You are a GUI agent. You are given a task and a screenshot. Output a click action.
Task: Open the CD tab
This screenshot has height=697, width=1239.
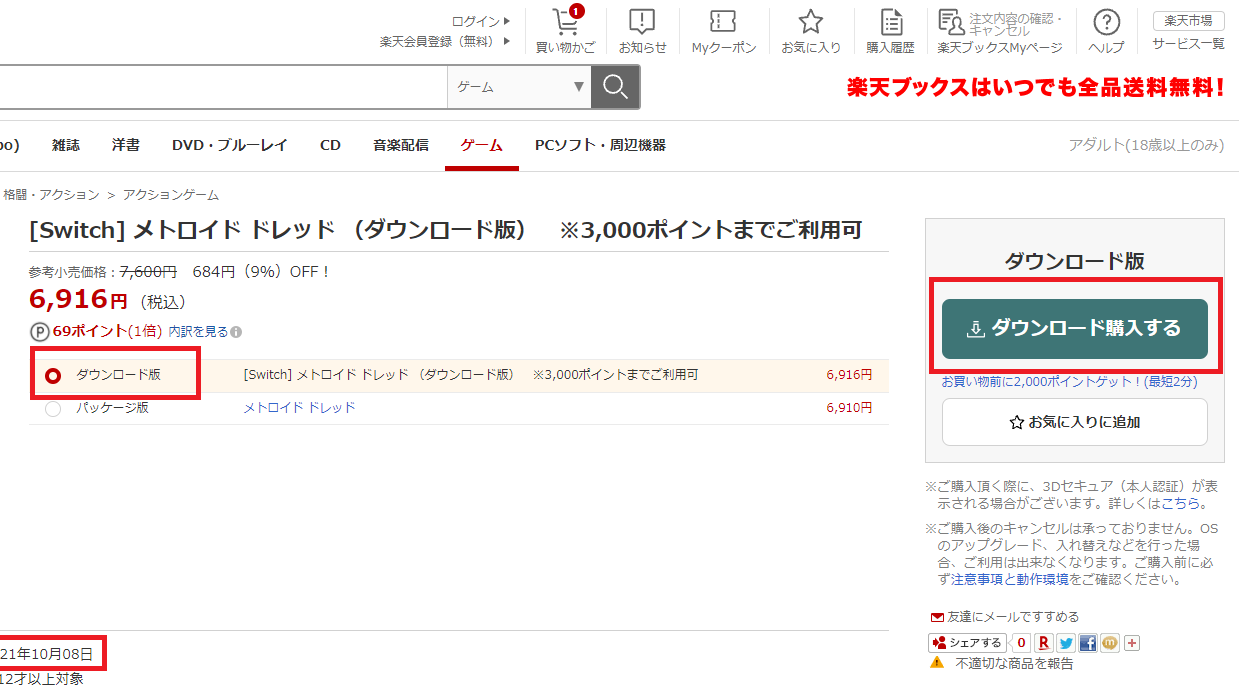pyautogui.click(x=330, y=145)
